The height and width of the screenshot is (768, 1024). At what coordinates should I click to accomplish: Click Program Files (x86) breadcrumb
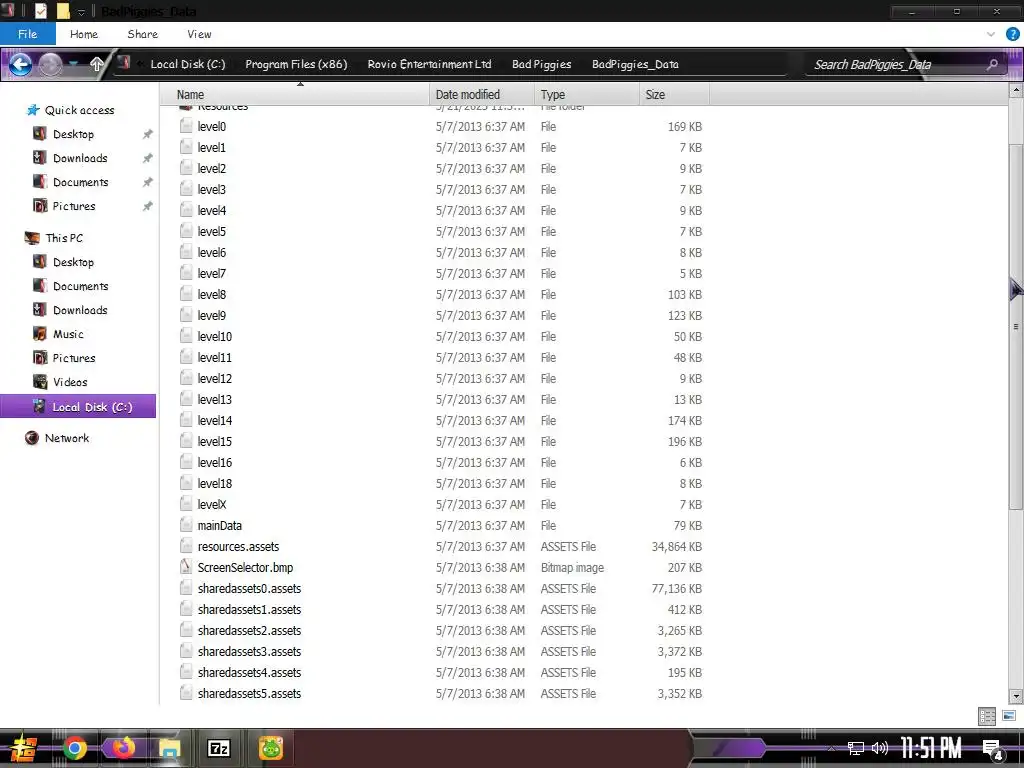[296, 64]
